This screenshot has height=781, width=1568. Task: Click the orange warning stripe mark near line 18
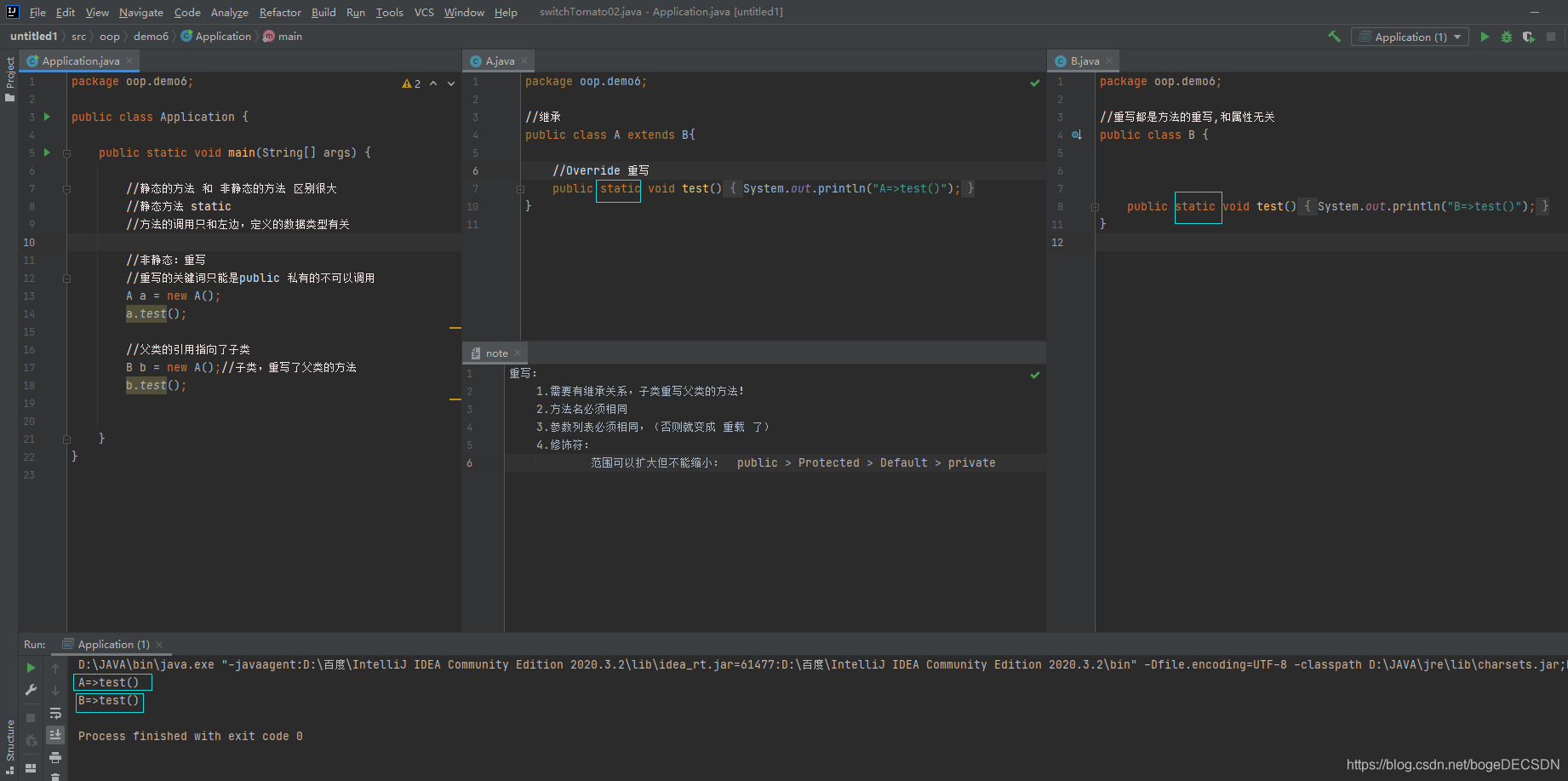pos(455,399)
